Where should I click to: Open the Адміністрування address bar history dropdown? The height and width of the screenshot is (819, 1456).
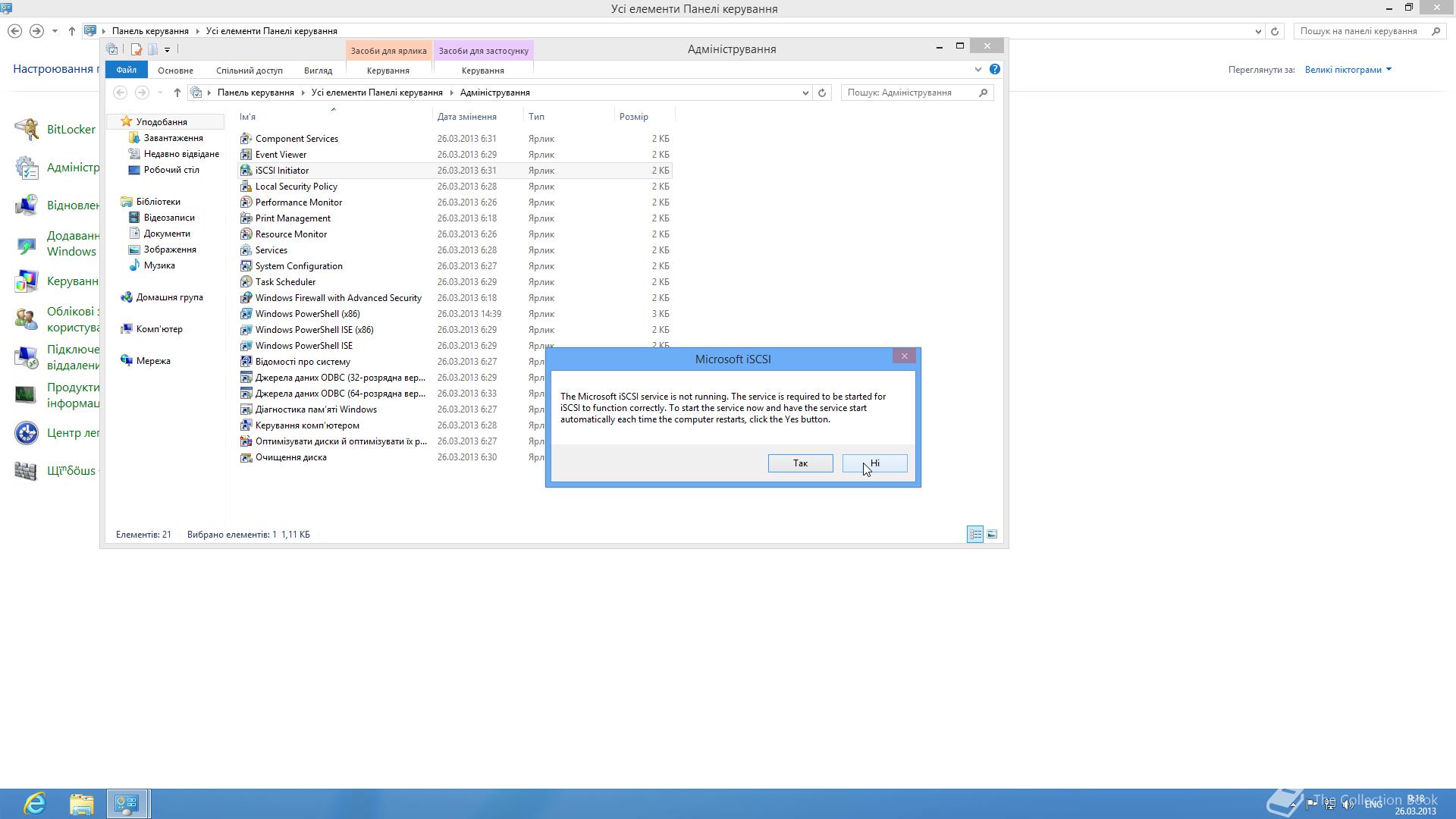coord(805,93)
